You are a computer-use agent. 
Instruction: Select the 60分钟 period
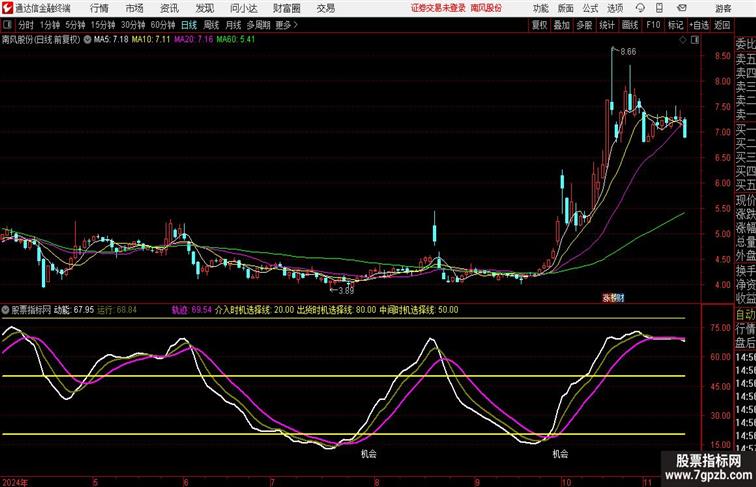[x=162, y=25]
